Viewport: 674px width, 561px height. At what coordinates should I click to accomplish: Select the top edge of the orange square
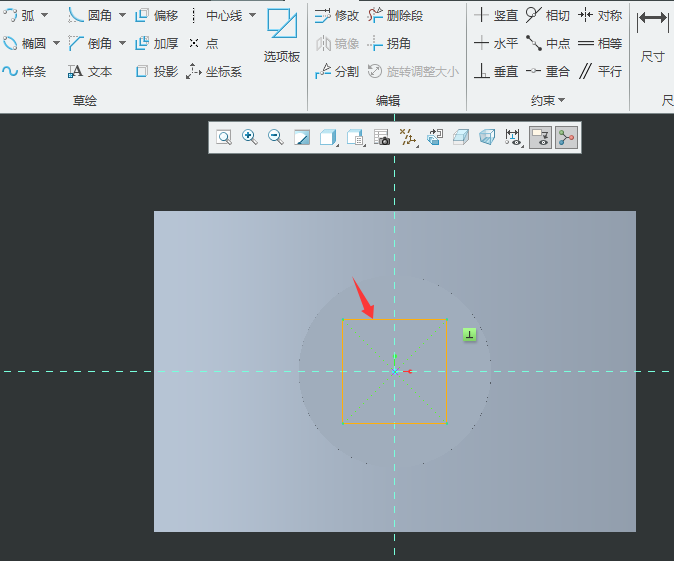pos(395,319)
